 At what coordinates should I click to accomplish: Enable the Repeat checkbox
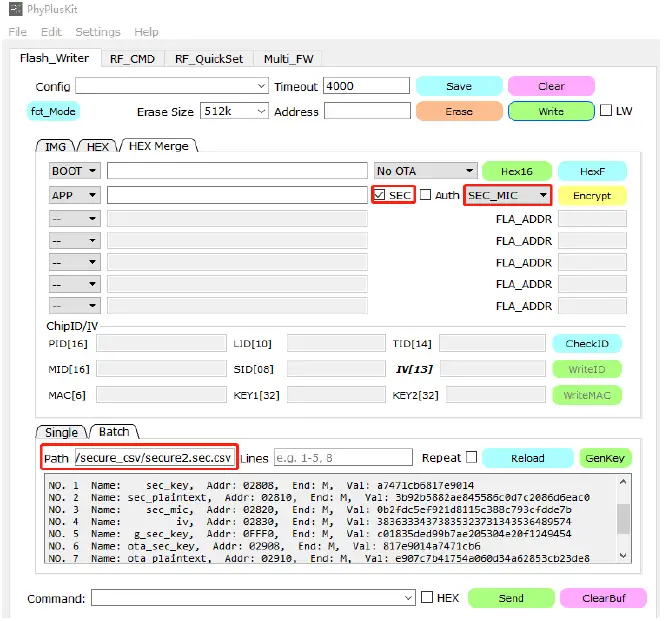click(x=471, y=457)
